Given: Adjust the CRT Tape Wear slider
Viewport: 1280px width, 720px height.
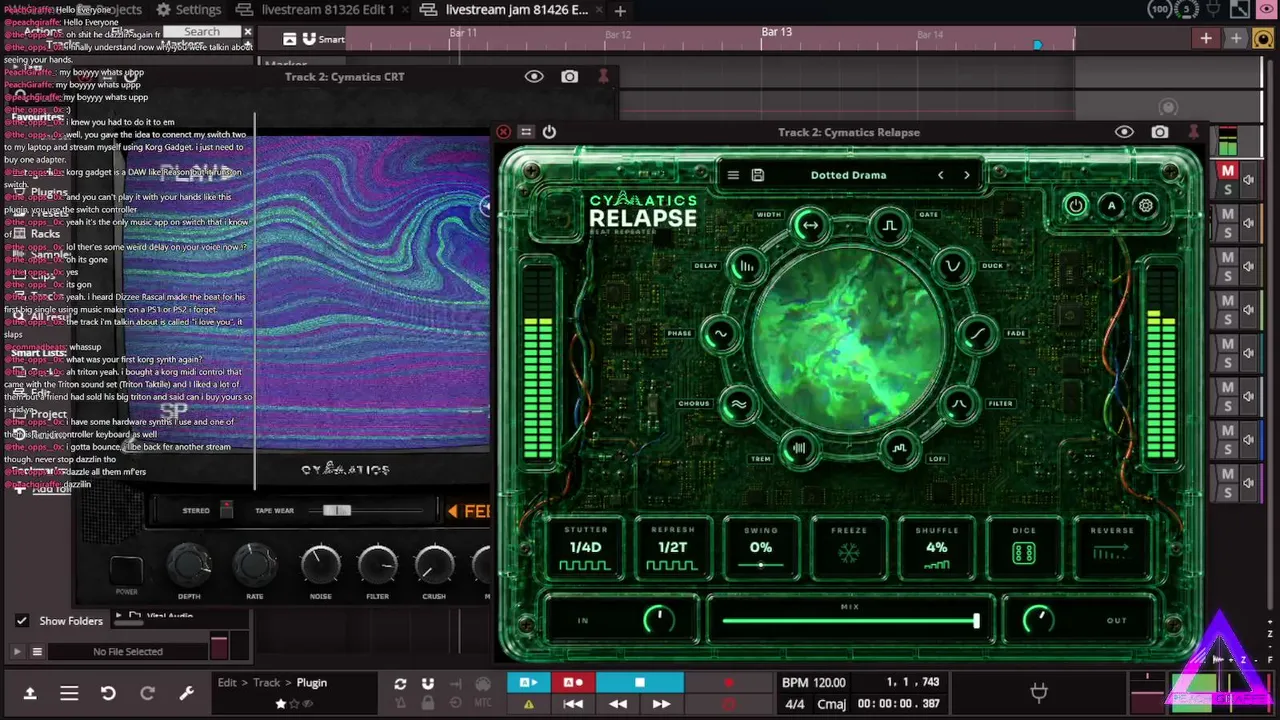Looking at the screenshot, I should pyautogui.click(x=365, y=510).
